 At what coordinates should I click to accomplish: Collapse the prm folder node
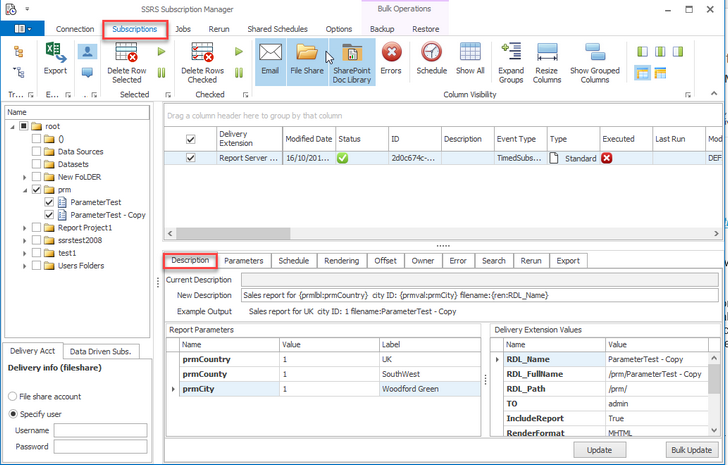(25, 190)
